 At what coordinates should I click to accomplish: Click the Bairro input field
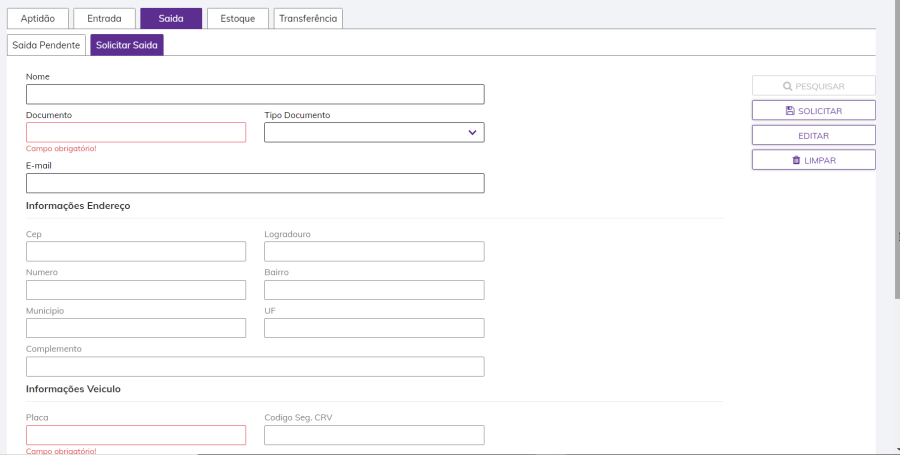coord(374,290)
